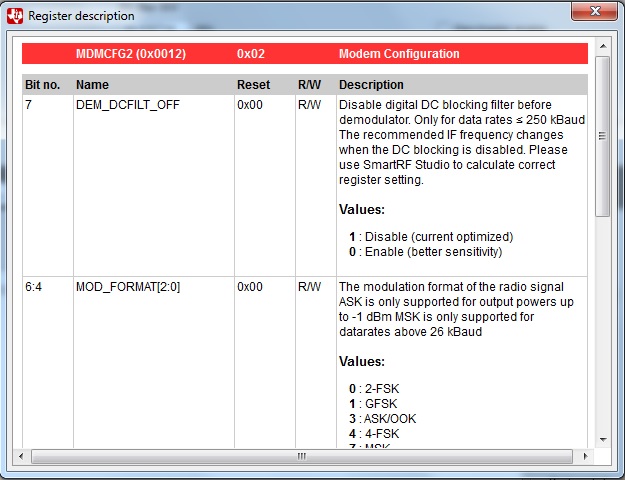Click the GFSK modulation value entry
The image size is (625, 480).
click(x=373, y=403)
